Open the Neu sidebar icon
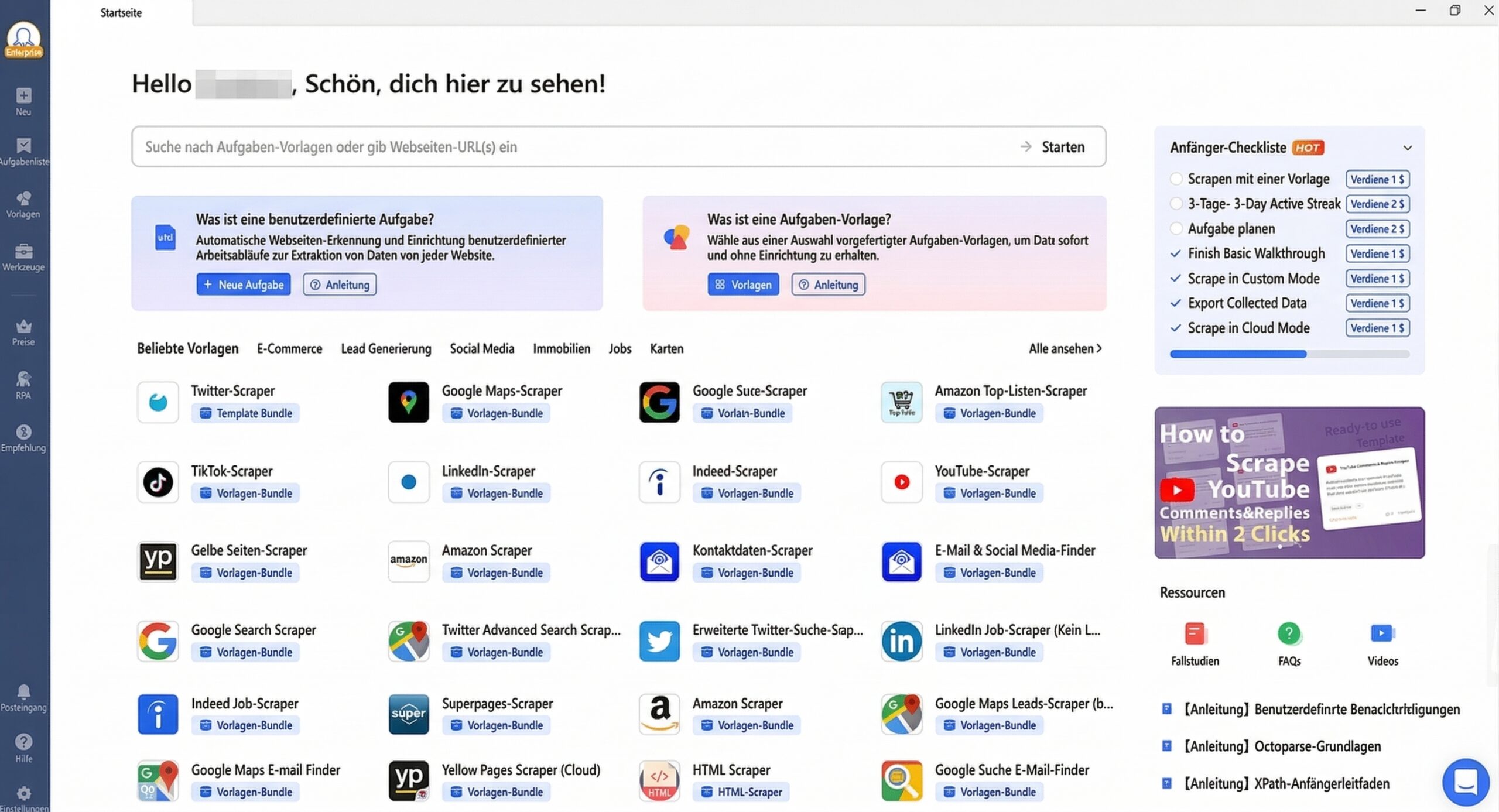This screenshot has height=812, width=1499. [x=23, y=96]
